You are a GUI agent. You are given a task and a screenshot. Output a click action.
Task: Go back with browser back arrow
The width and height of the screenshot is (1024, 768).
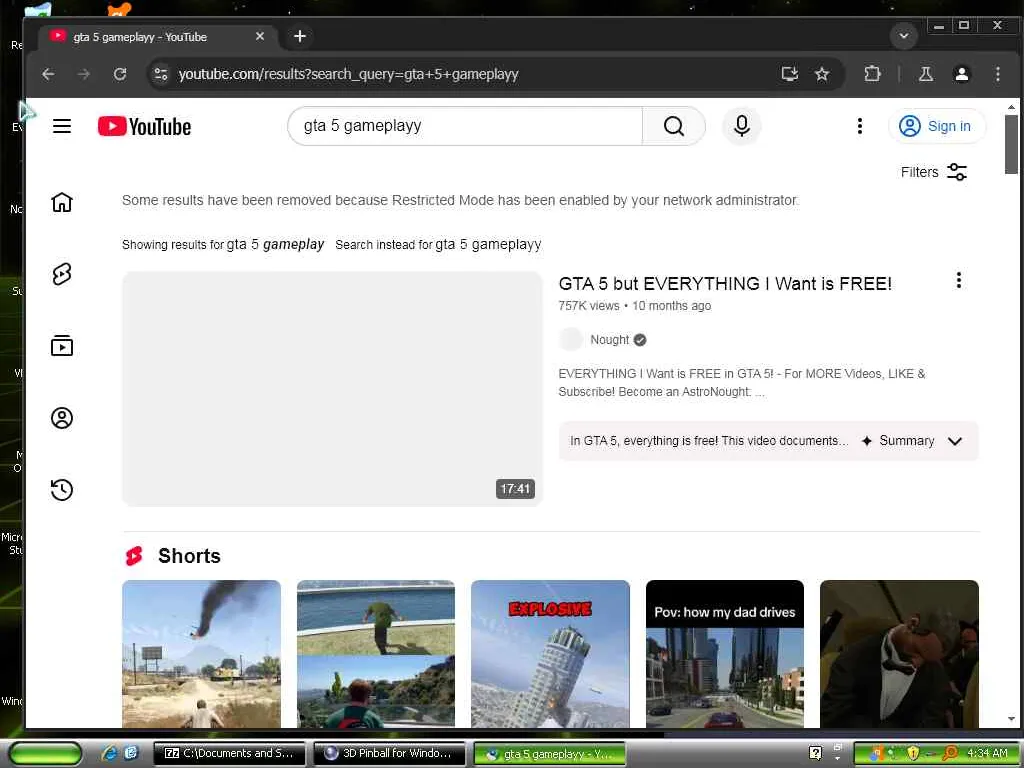pos(48,74)
